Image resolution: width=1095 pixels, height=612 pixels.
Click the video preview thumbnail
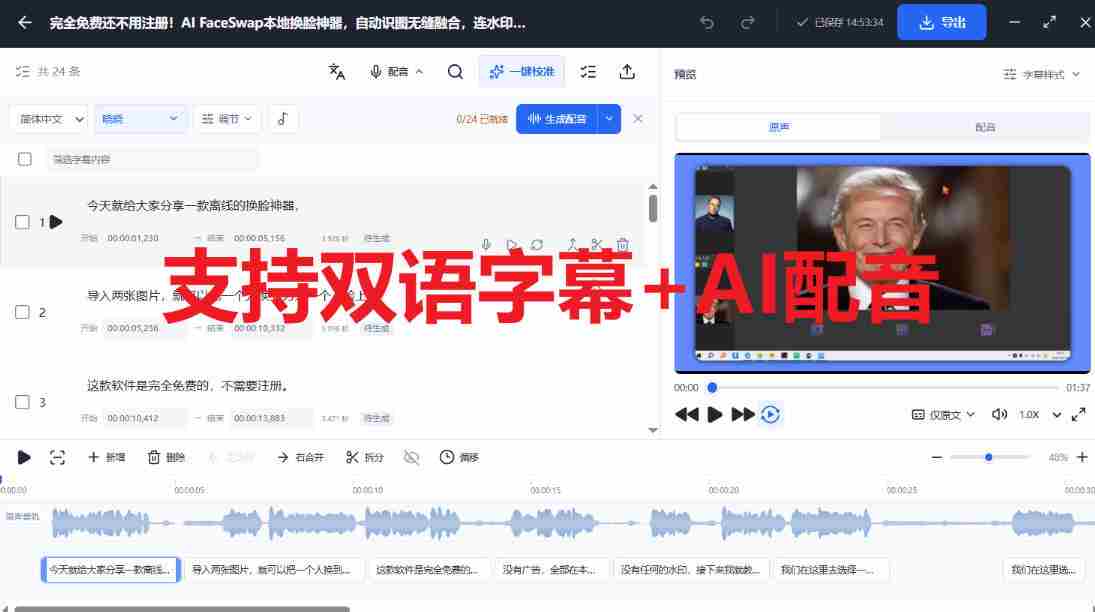point(882,263)
